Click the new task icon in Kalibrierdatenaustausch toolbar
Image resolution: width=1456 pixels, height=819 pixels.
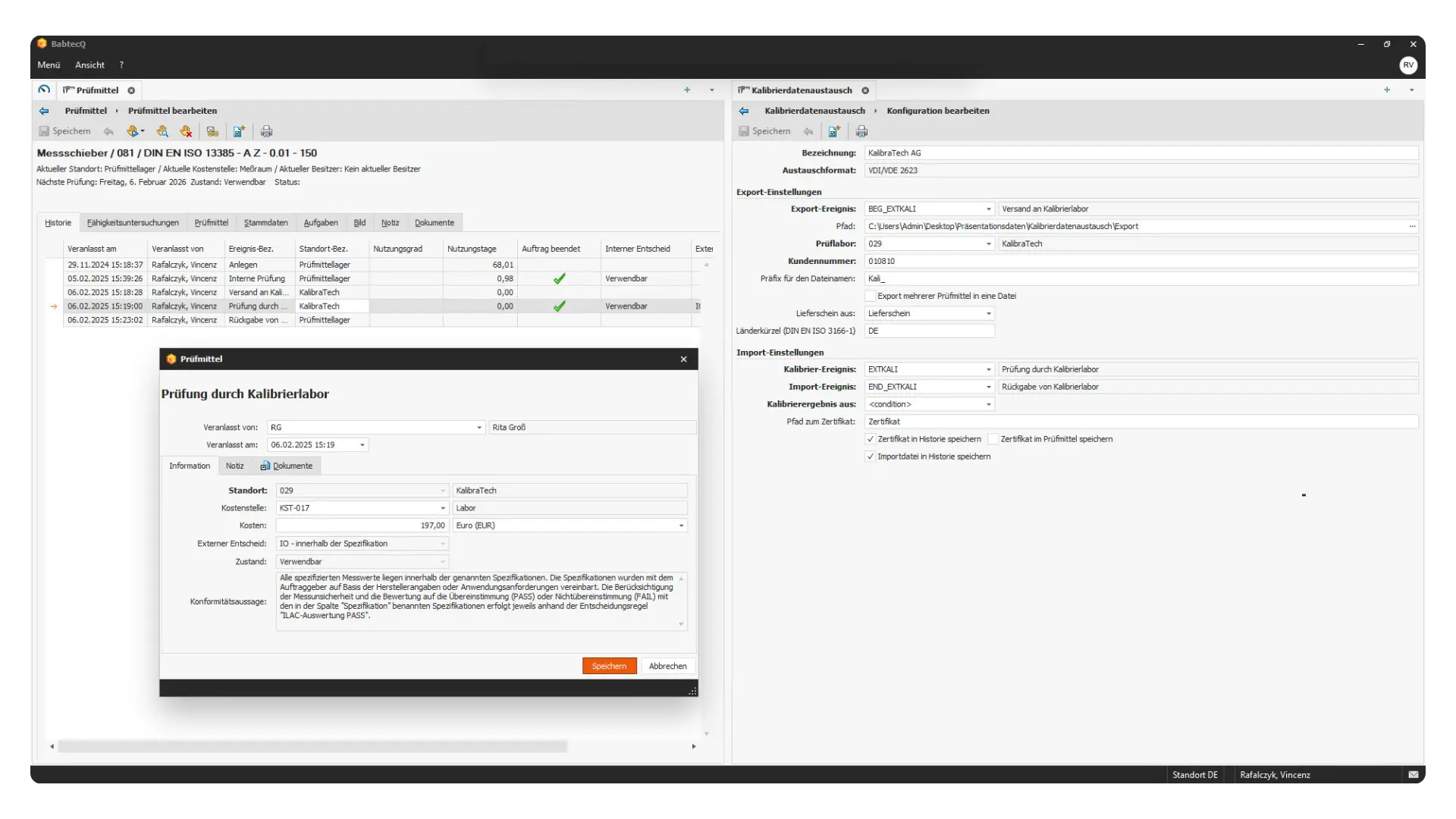tap(834, 131)
